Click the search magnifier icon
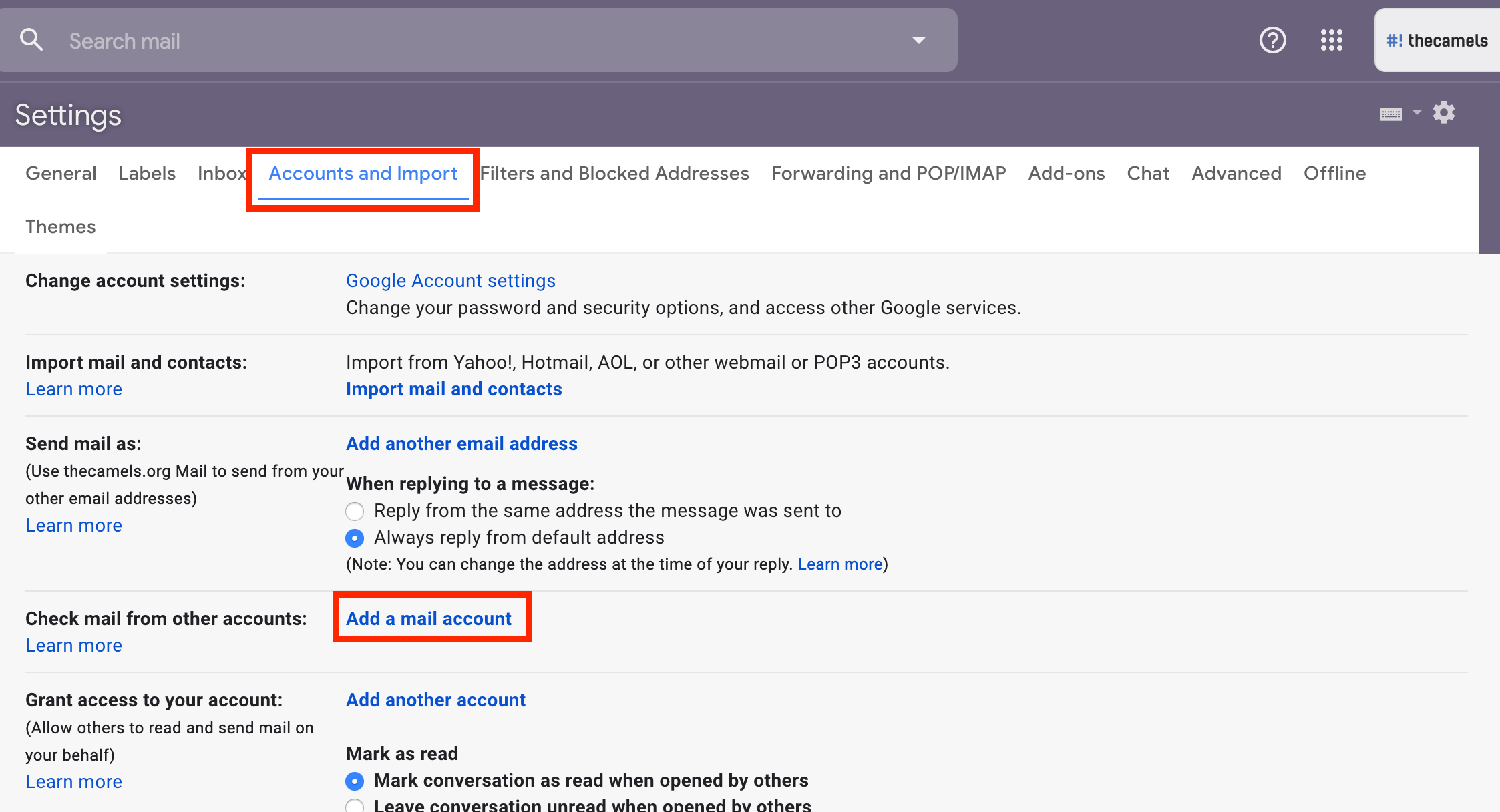Image resolution: width=1500 pixels, height=812 pixels. click(31, 40)
